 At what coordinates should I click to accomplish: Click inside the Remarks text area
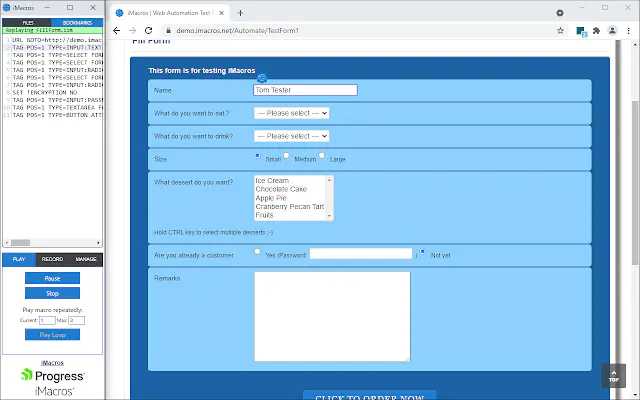331,315
